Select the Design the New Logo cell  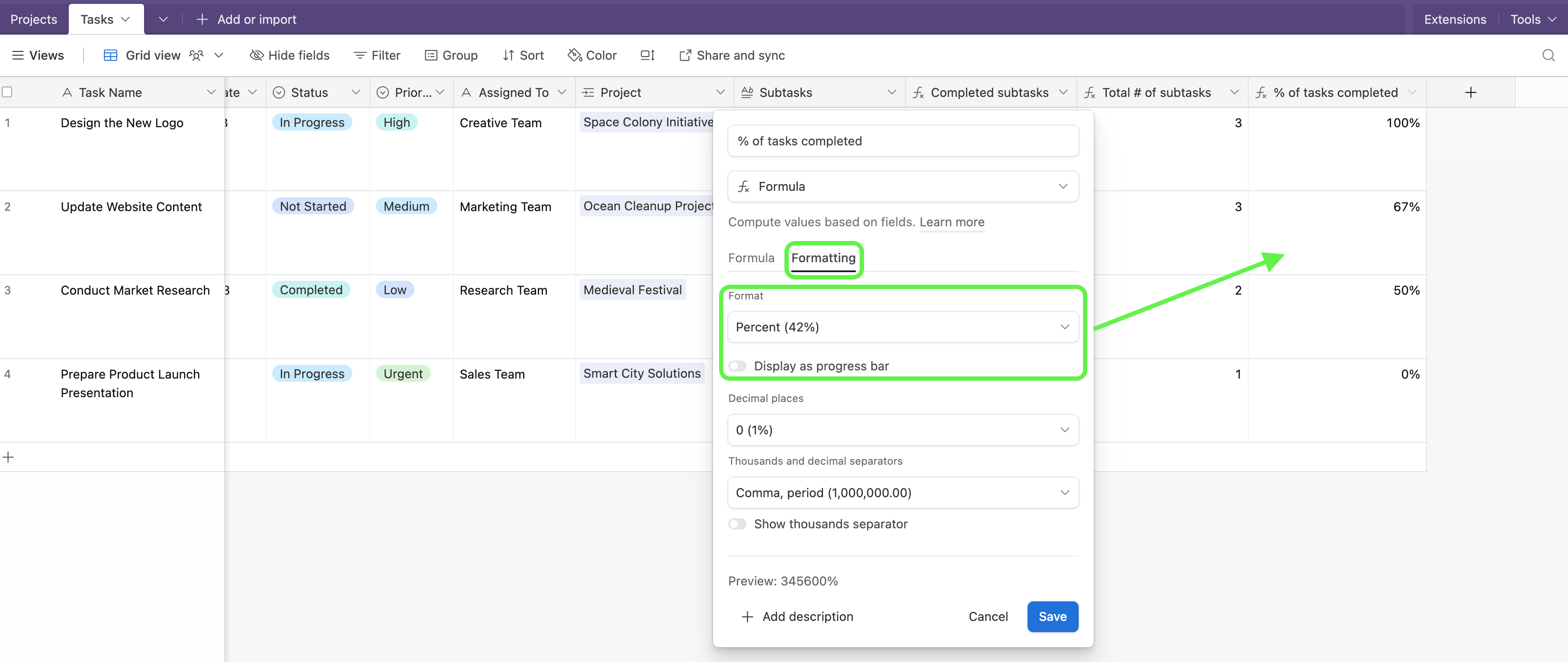[122, 123]
